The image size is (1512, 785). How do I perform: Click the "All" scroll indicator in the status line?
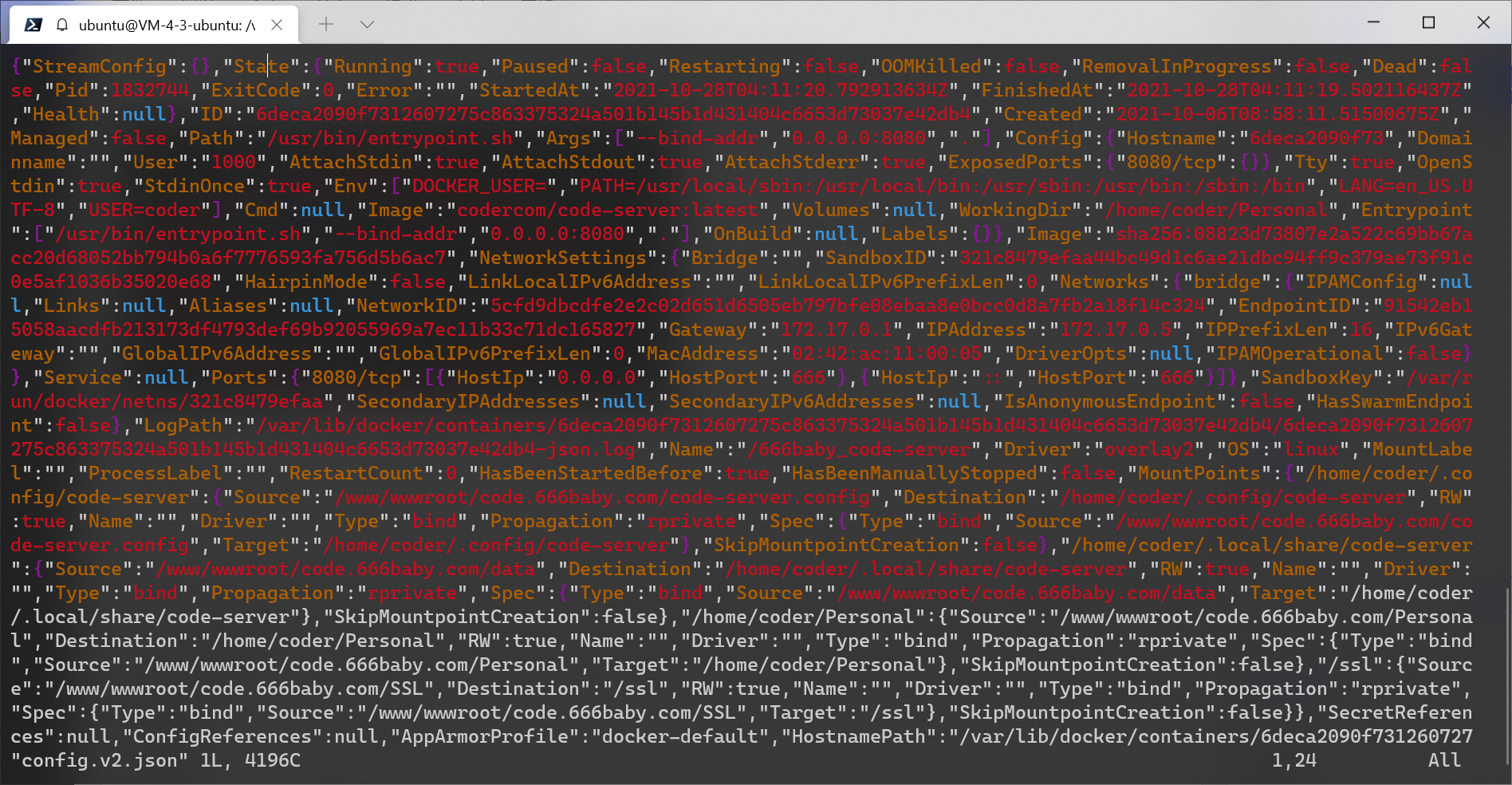point(1444,761)
